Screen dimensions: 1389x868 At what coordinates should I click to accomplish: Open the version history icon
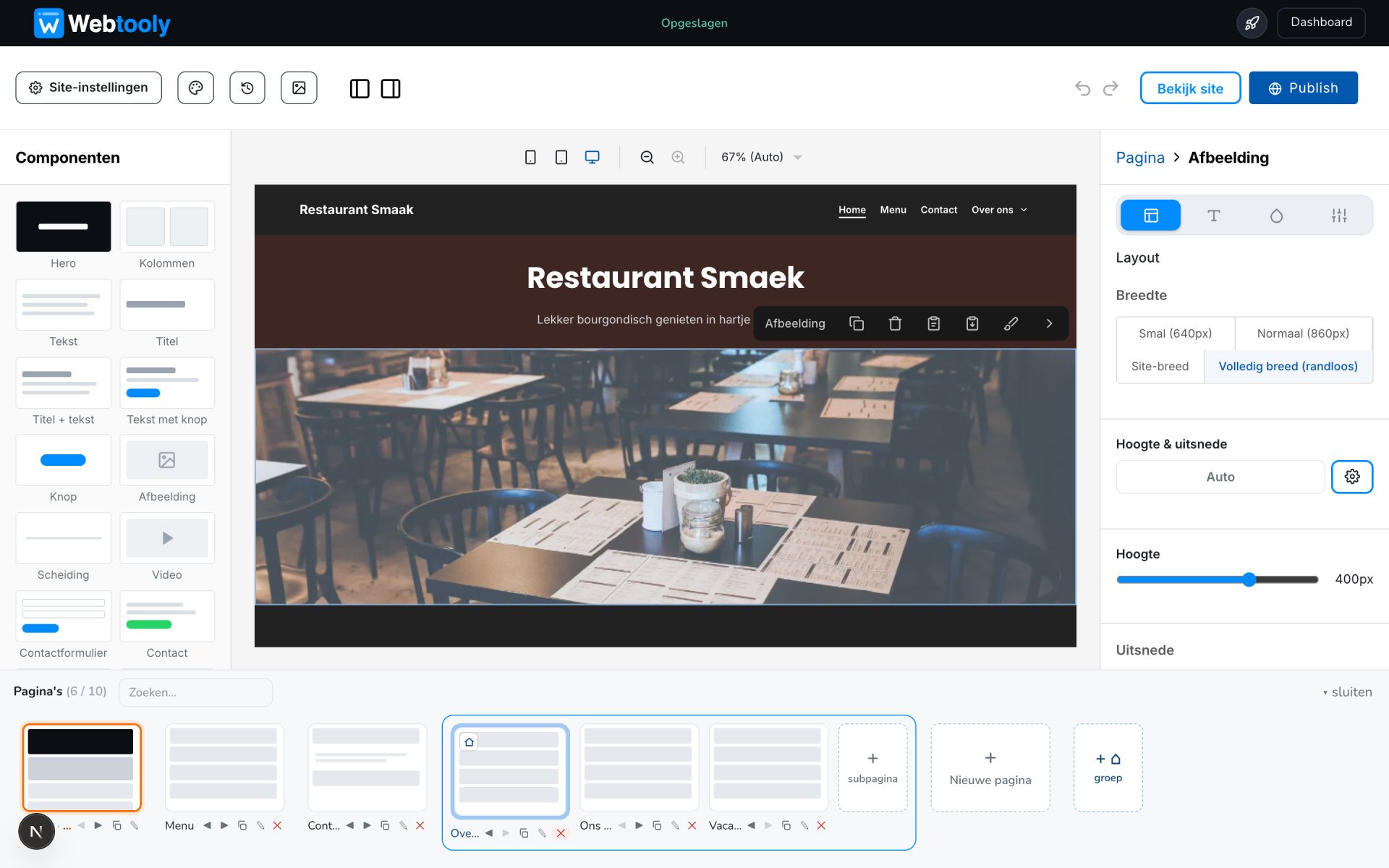pos(247,88)
